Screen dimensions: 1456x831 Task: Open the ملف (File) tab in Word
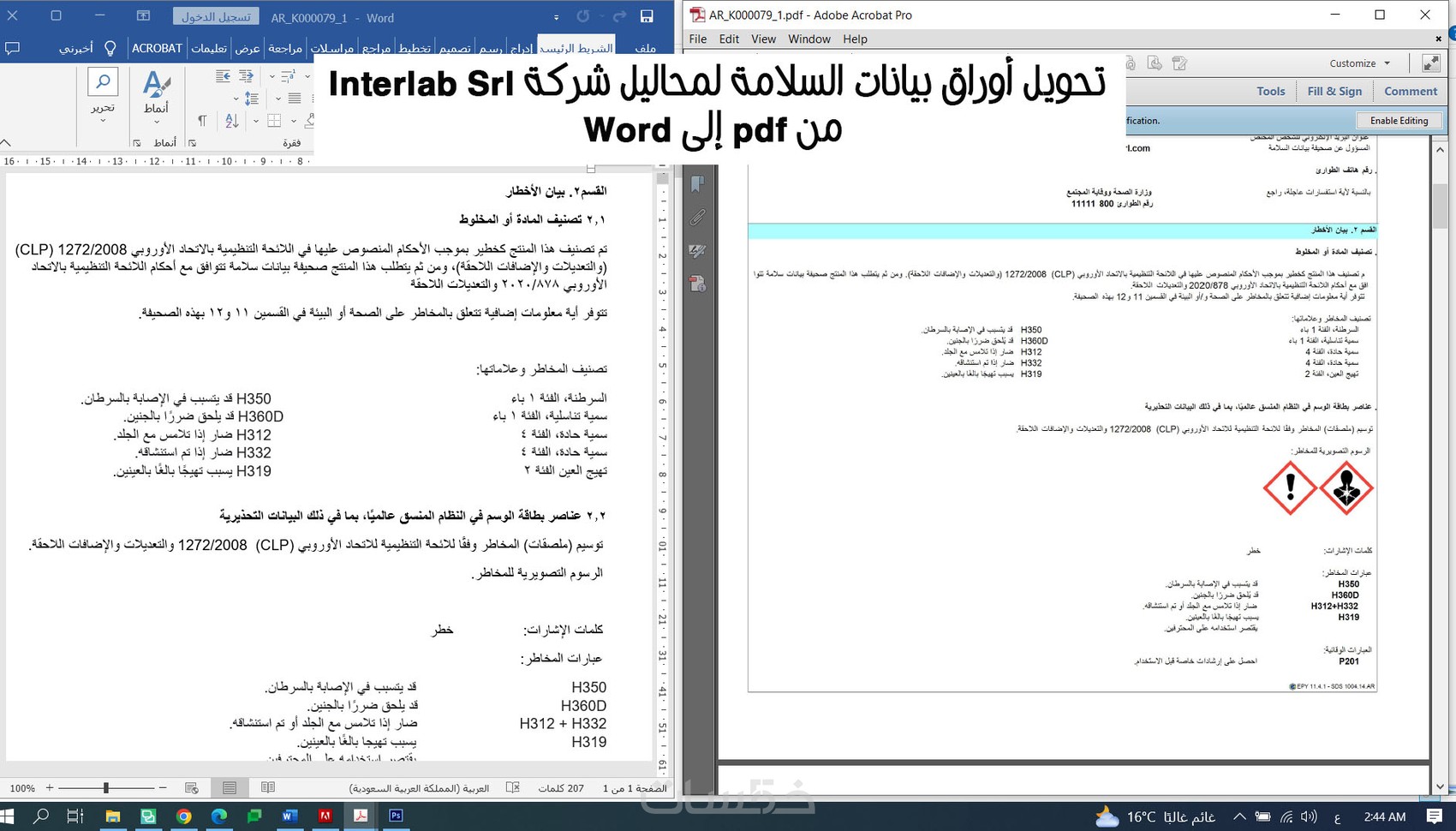(x=647, y=48)
